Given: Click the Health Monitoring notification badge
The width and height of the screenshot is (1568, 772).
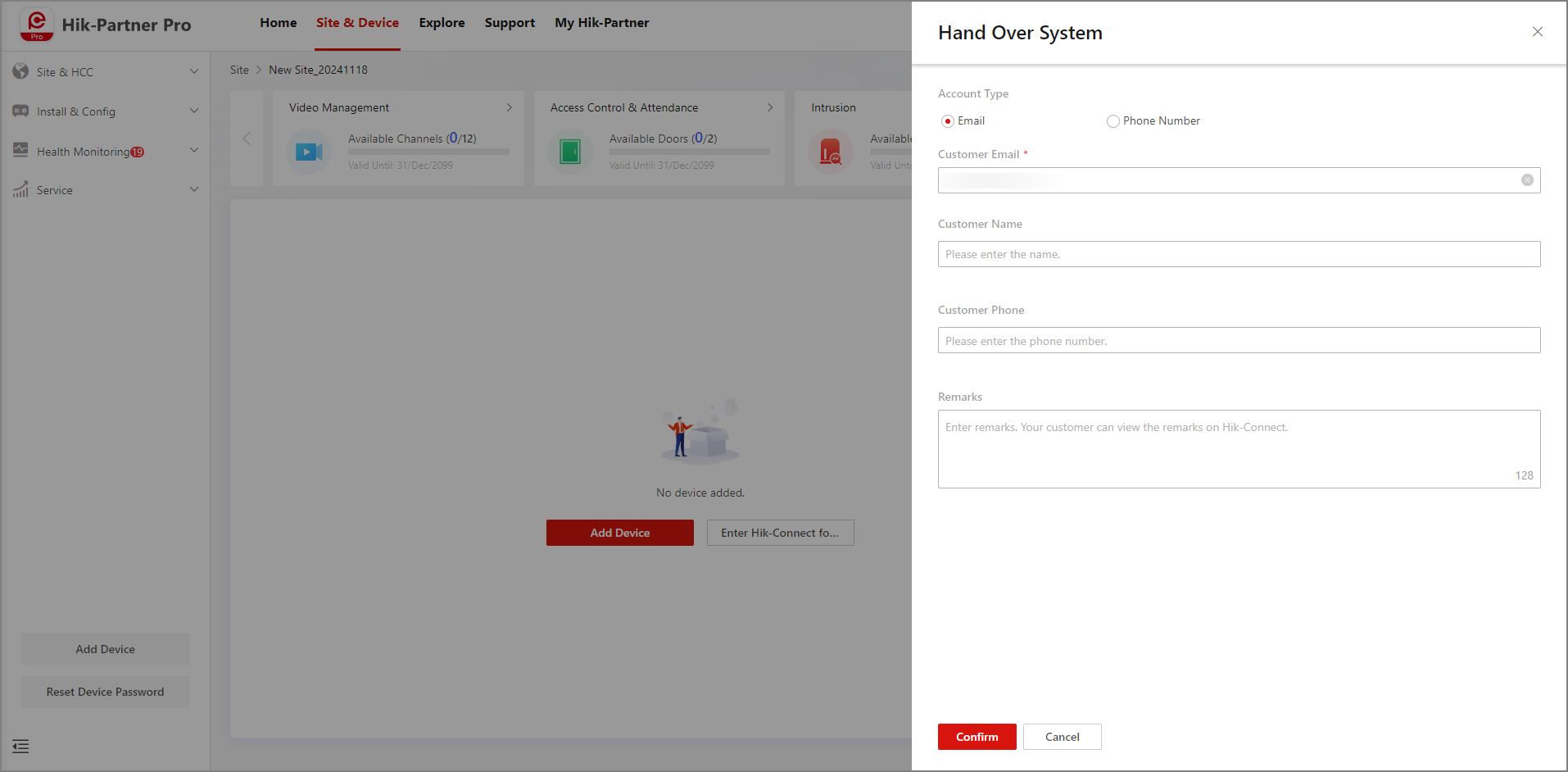Looking at the screenshot, I should 138,152.
